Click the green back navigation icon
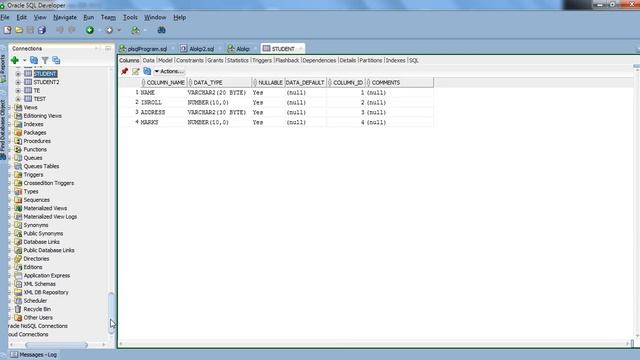This screenshot has width=640, height=360. [90, 30]
